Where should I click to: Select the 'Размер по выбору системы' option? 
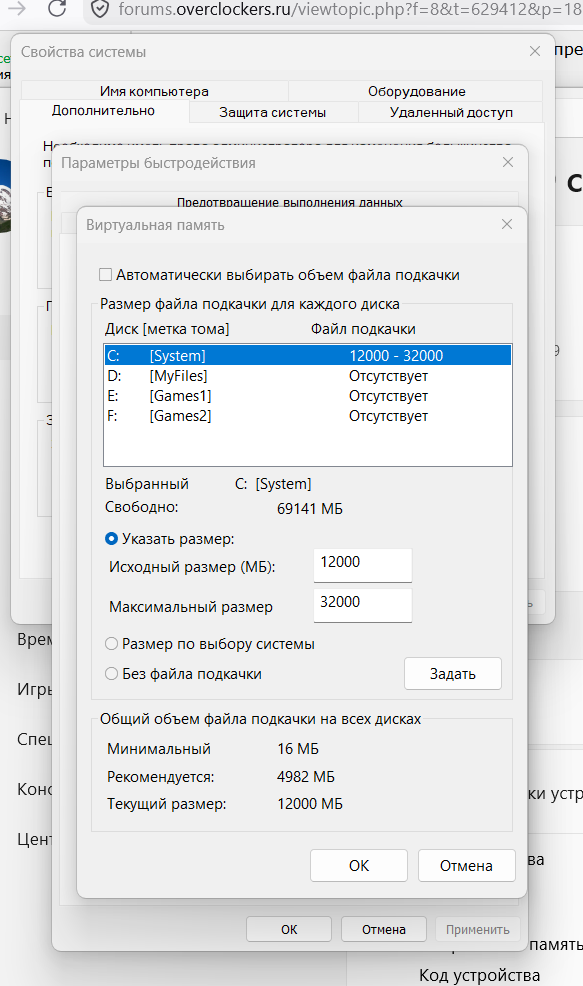coord(111,644)
